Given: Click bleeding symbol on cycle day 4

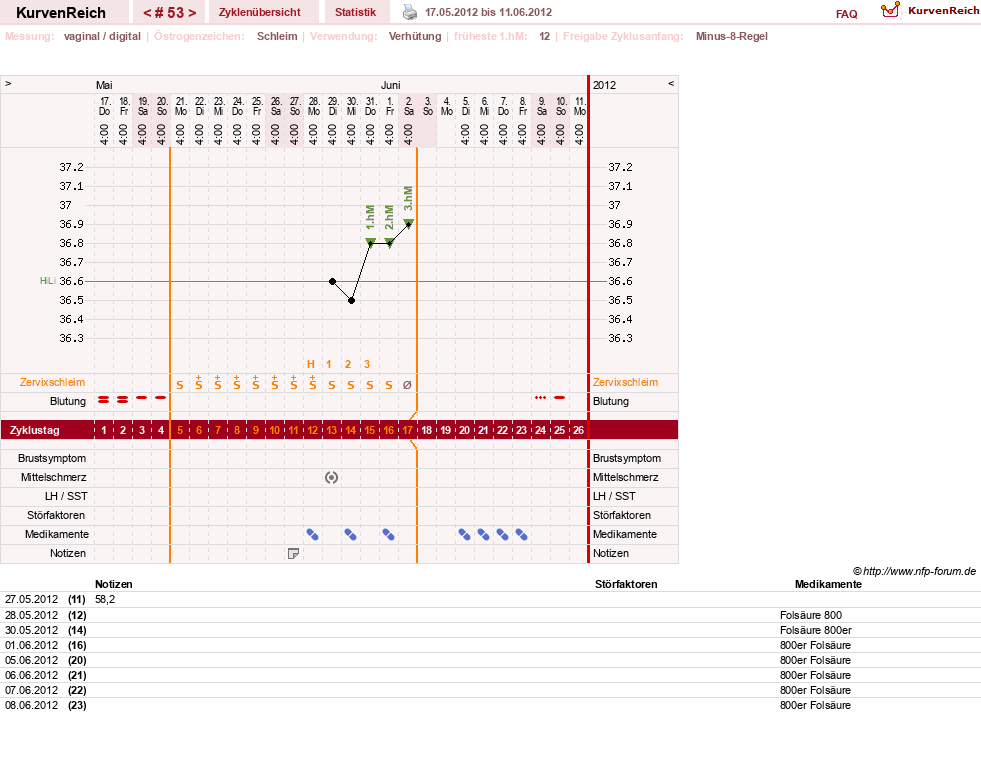Looking at the screenshot, I should [161, 398].
